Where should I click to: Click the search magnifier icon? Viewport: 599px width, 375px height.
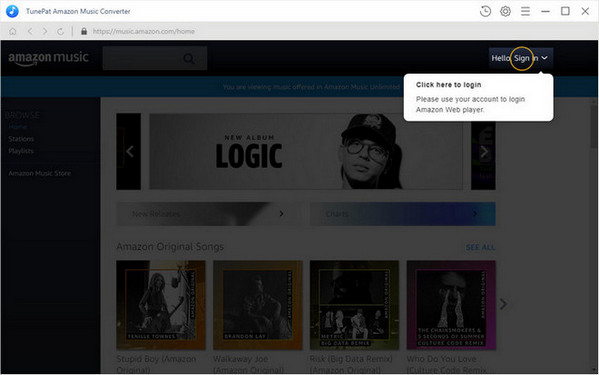pyautogui.click(x=189, y=59)
